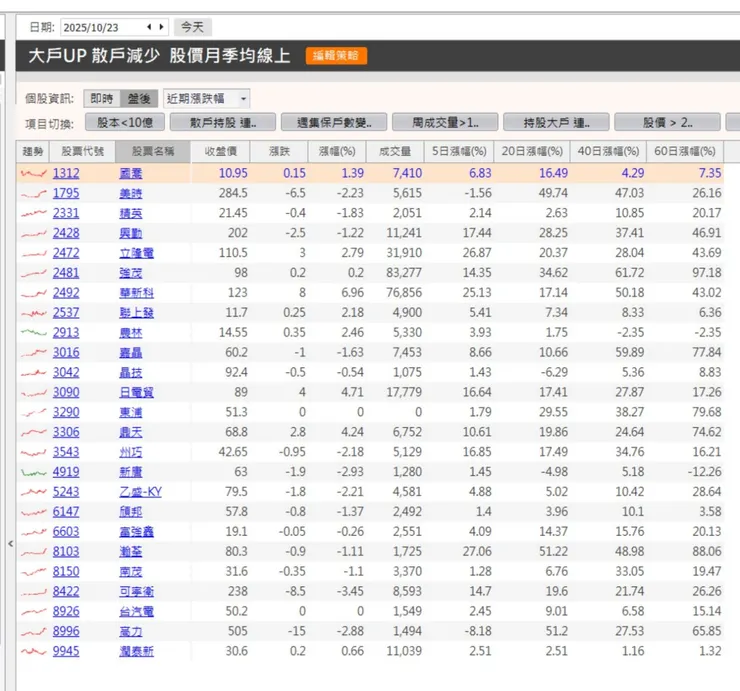
Task: Click the orange 編輯策略 button
Action: pos(336,56)
